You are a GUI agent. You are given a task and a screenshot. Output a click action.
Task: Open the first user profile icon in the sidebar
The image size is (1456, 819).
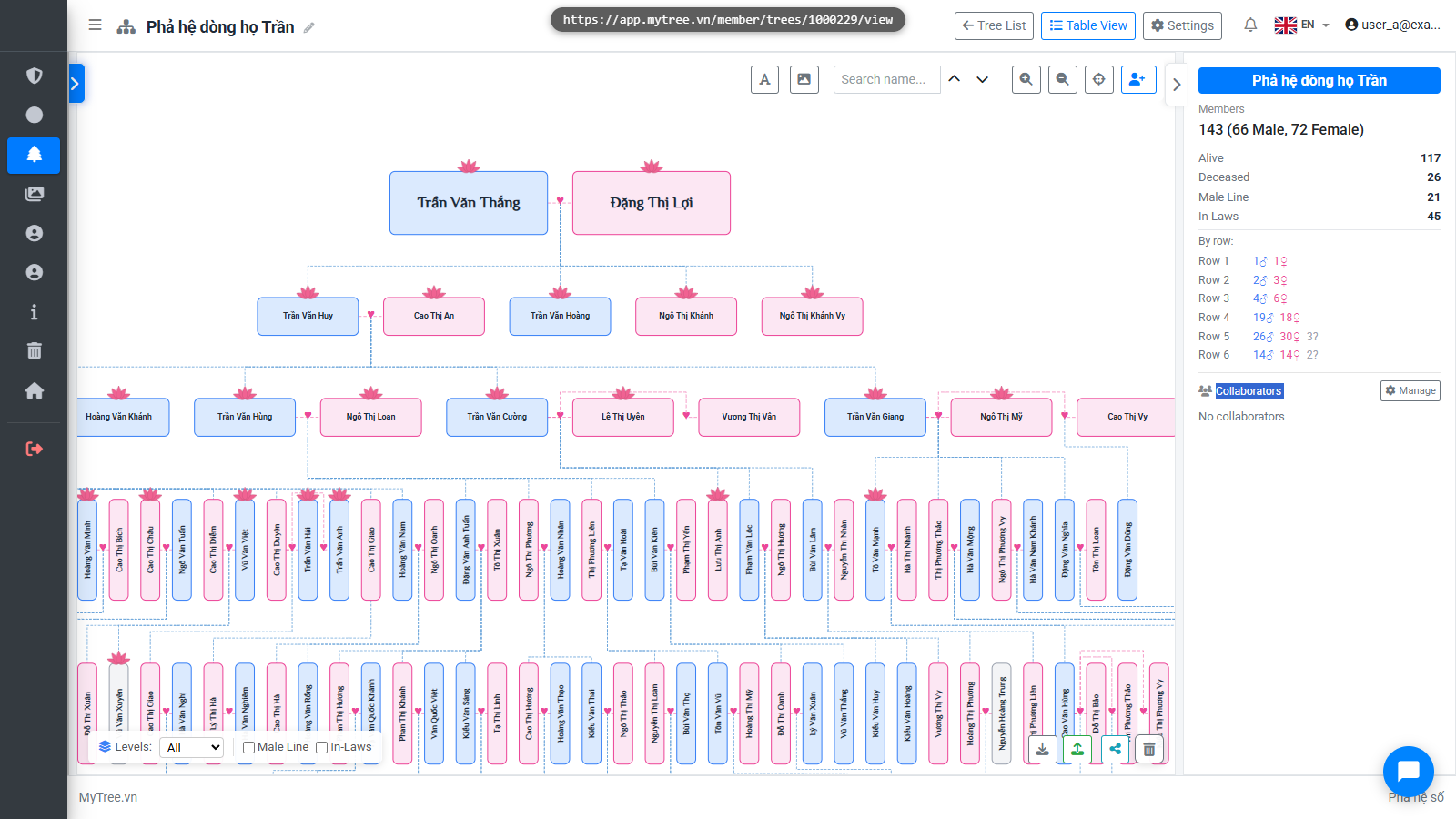pos(34,233)
